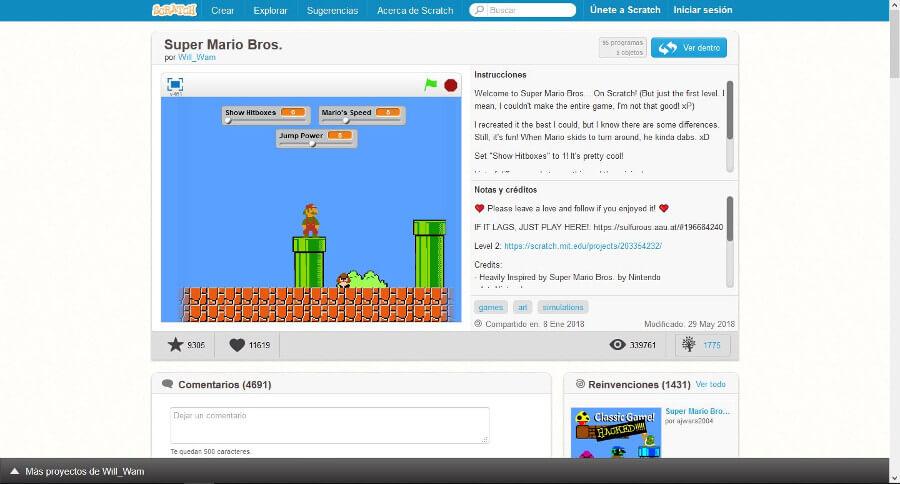Adjust the Mario's Speed slider
The image size is (900, 484).
click(x=362, y=121)
